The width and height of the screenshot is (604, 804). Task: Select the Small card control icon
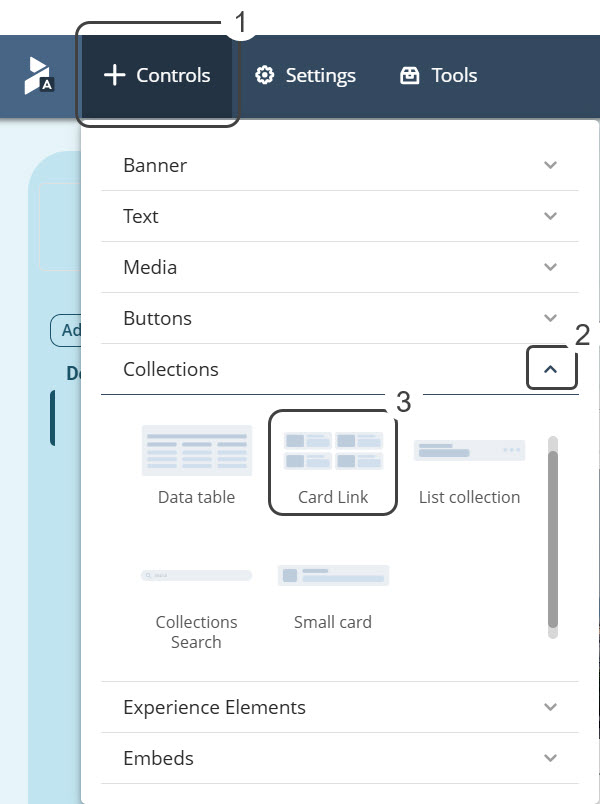tap(333, 575)
